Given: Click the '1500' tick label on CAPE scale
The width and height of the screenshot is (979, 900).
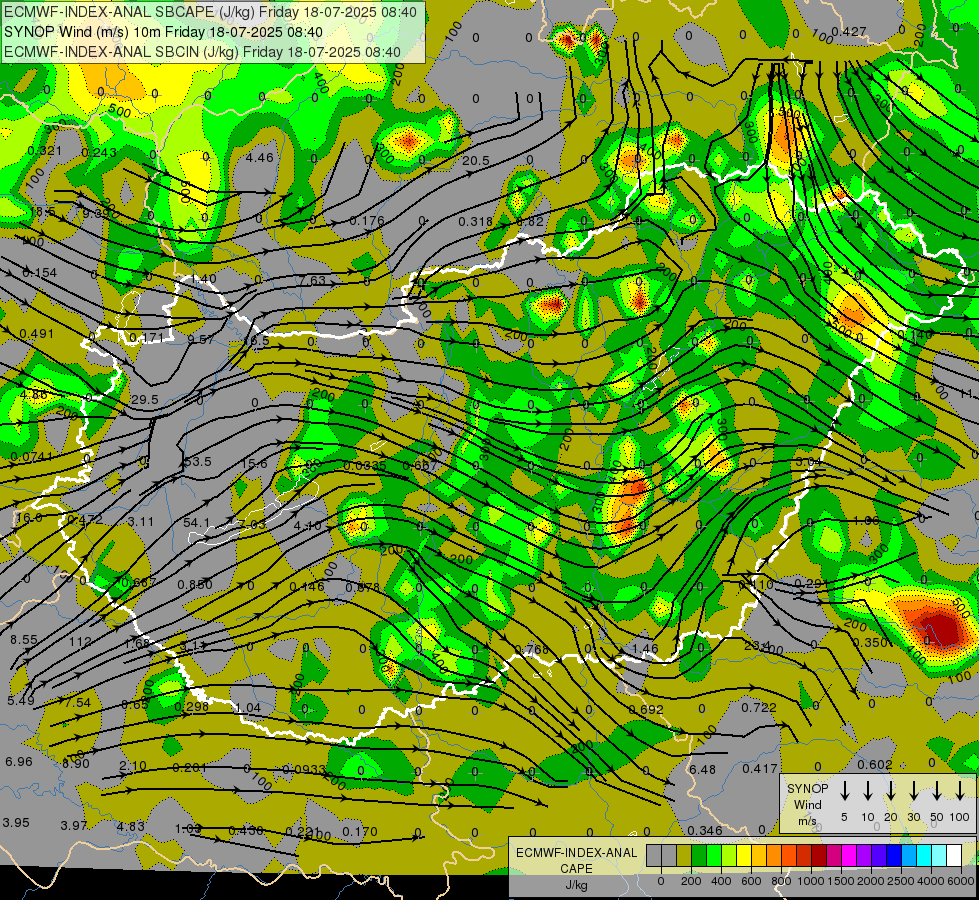Looking at the screenshot, I should [840, 881].
